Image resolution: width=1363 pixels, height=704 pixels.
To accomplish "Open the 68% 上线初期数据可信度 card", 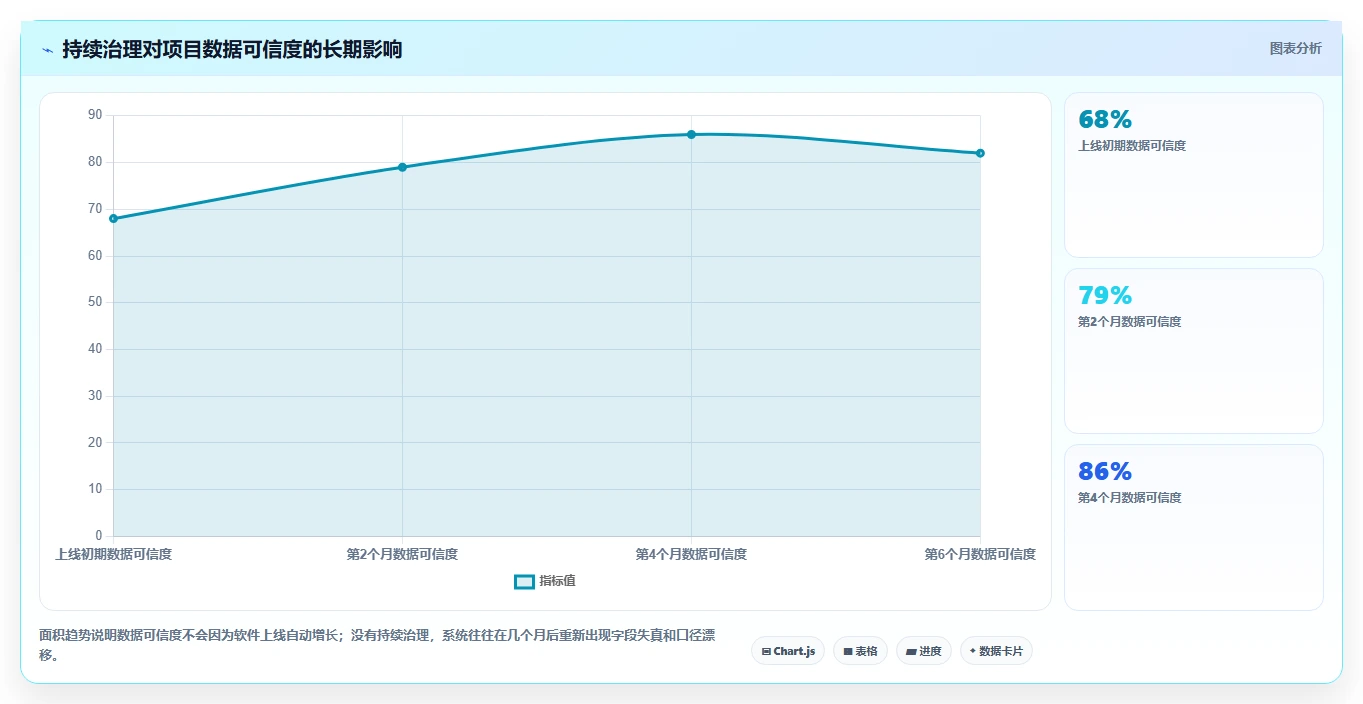I will tap(1194, 175).
